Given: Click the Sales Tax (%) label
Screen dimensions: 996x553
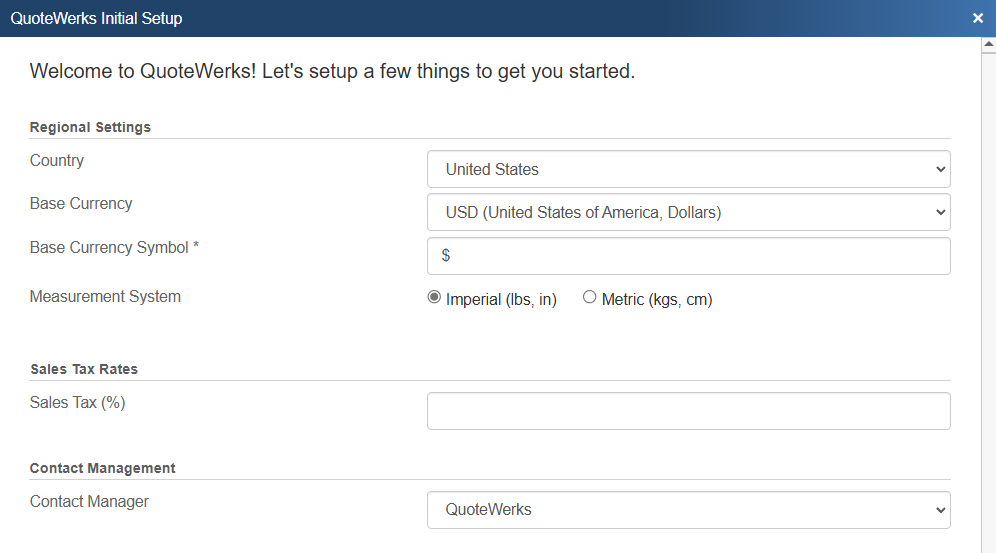Looking at the screenshot, I should pyautogui.click(x=77, y=403).
